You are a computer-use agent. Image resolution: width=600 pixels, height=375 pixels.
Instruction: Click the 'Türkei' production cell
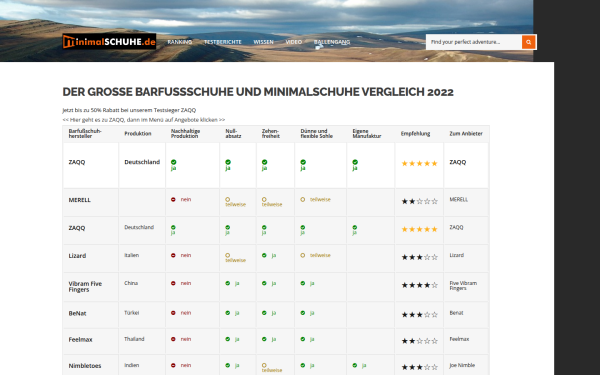click(132, 313)
